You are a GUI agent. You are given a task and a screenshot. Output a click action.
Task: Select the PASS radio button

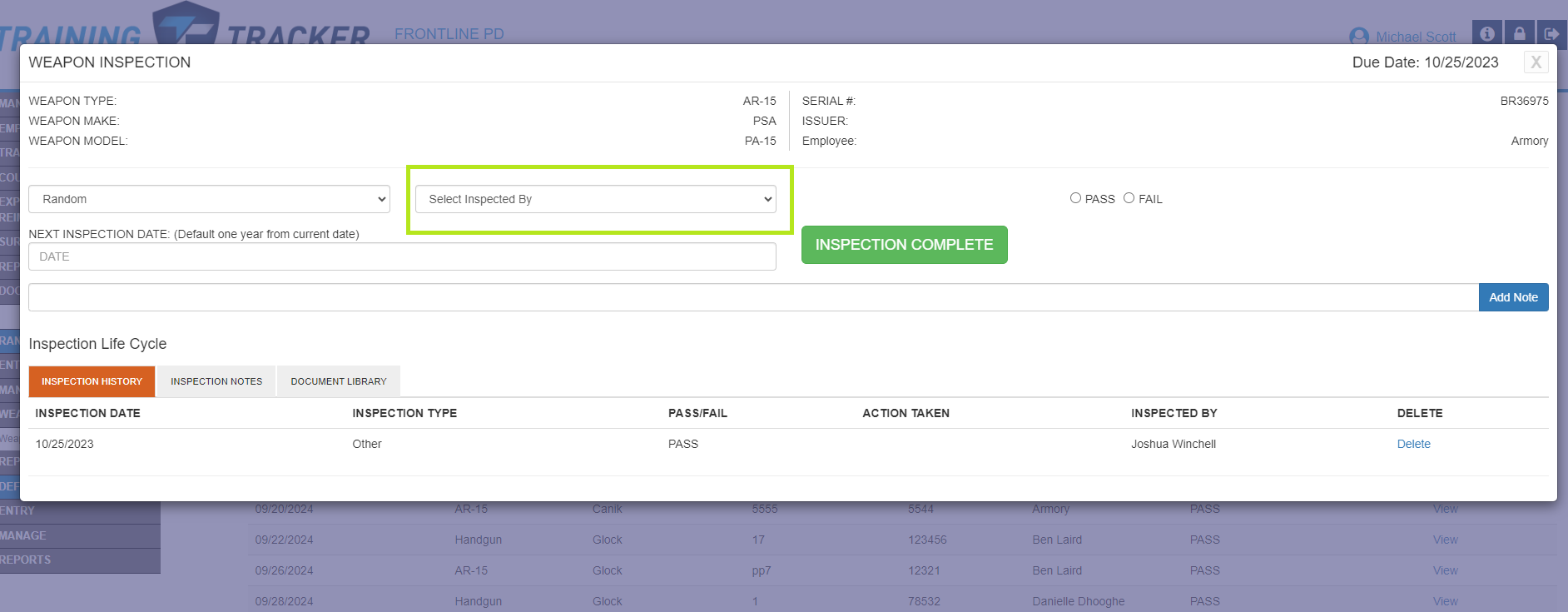[x=1075, y=198]
